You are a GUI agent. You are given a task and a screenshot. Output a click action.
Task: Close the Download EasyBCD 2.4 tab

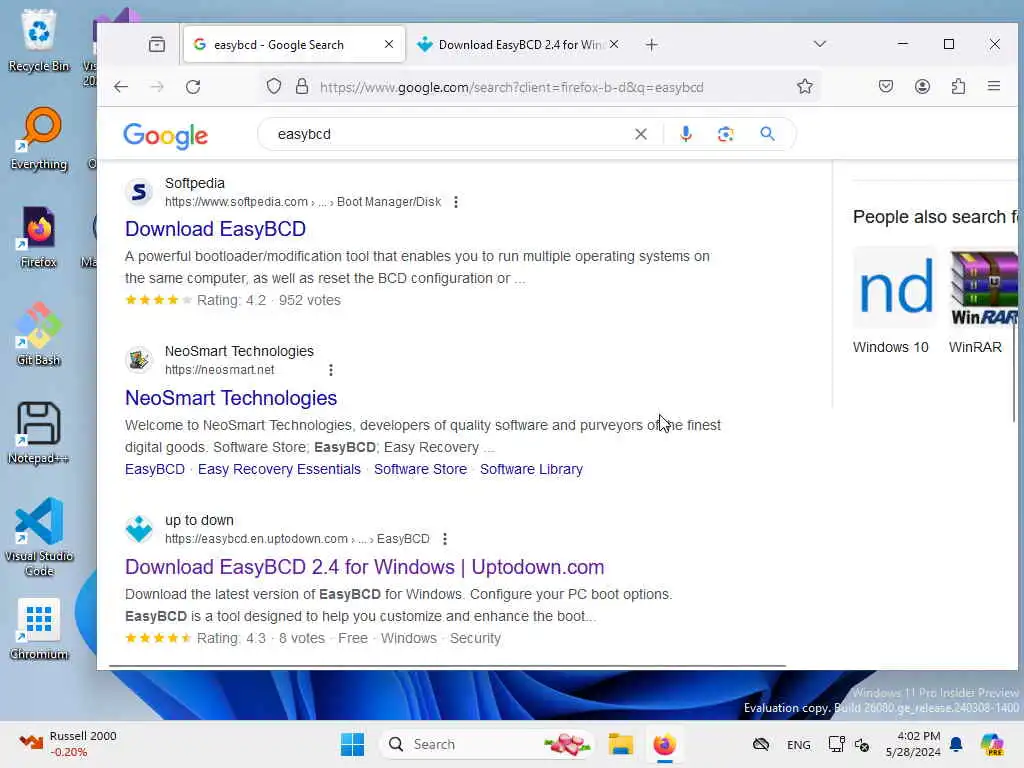coord(614,44)
